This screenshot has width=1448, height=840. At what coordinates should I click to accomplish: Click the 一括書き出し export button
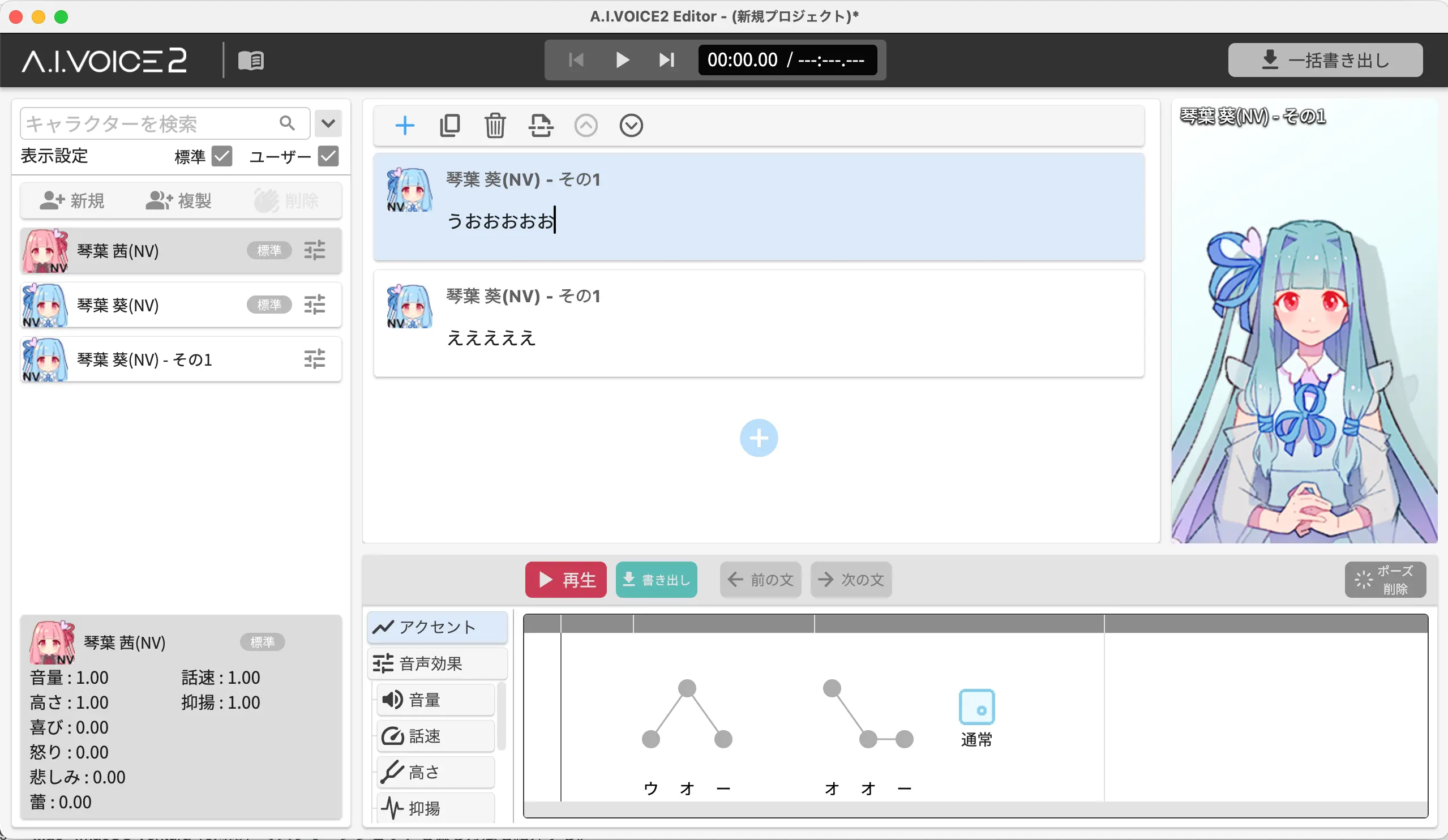[1325, 60]
